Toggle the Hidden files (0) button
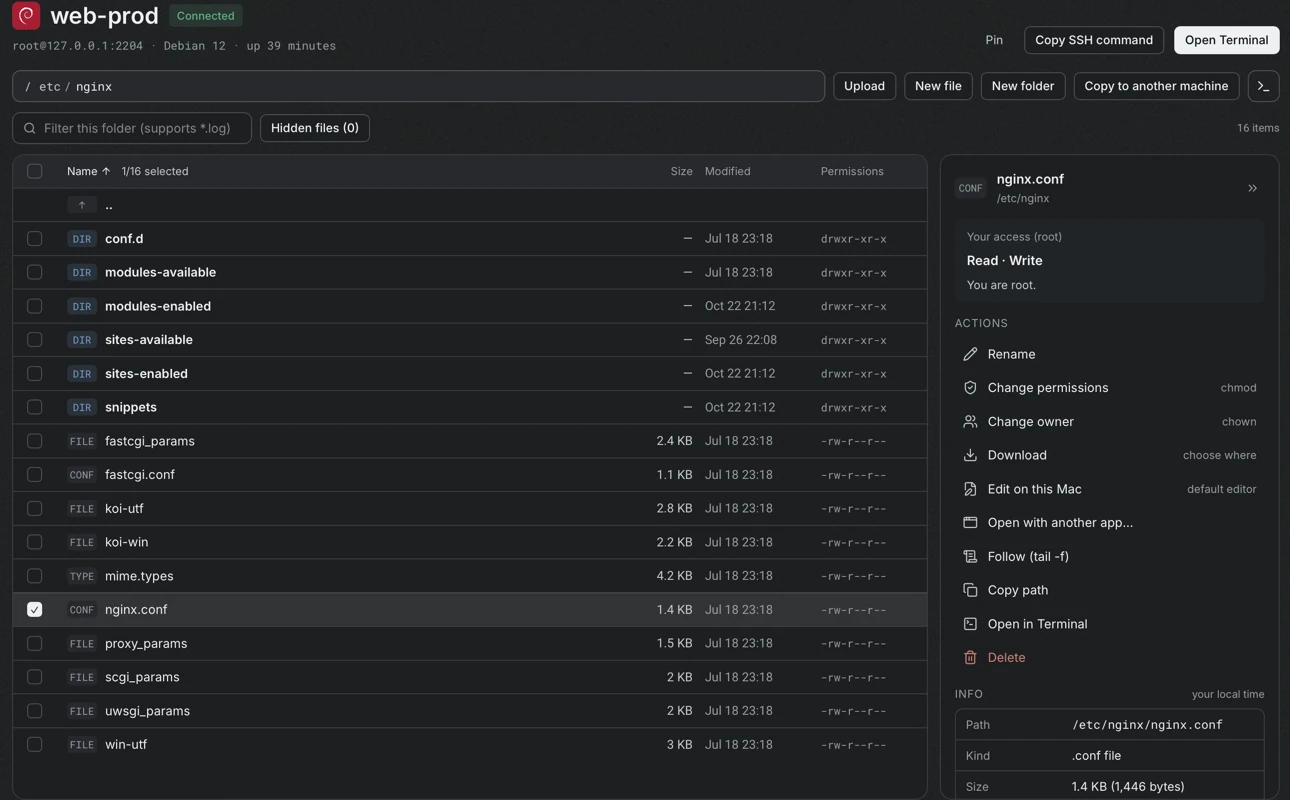The height and width of the screenshot is (800, 1290). [315, 128]
